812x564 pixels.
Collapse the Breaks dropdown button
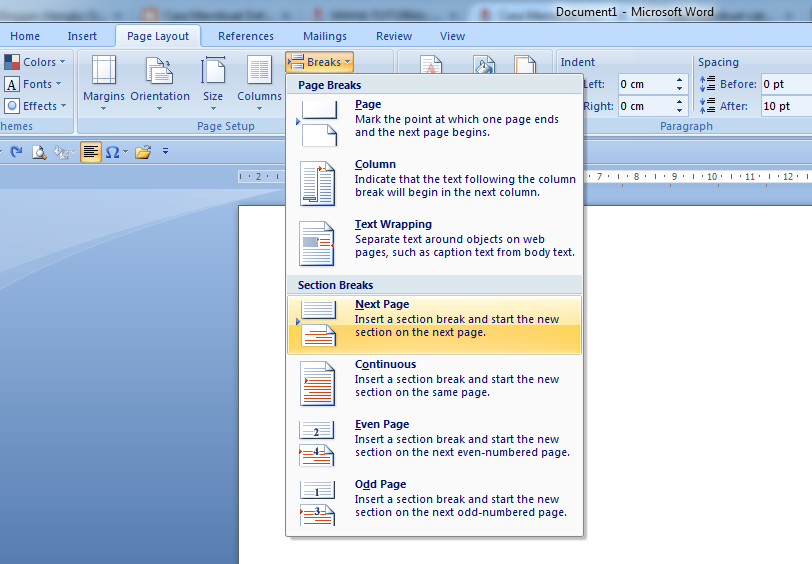pos(319,62)
